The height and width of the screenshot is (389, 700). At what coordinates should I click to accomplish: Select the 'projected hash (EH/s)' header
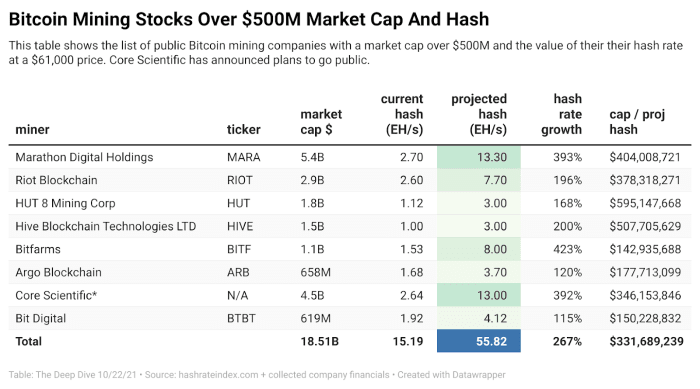tap(479, 114)
